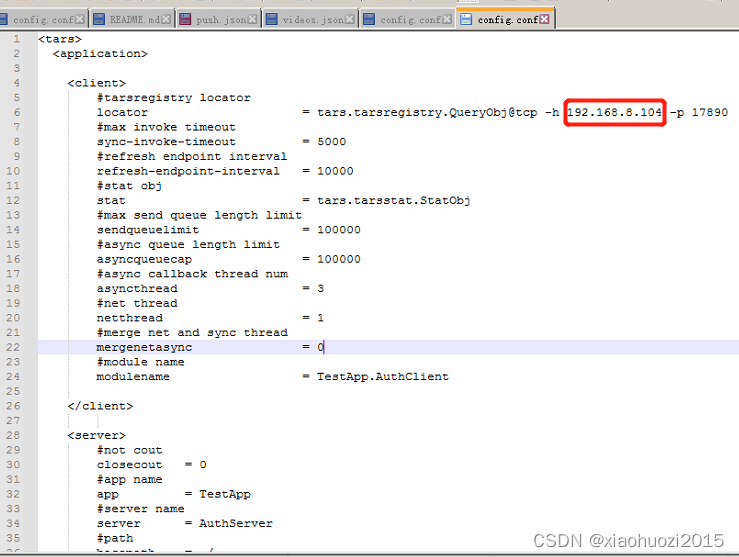This screenshot has height=557, width=739.
Task: Click the #stat obj comment
Action: click(130, 186)
